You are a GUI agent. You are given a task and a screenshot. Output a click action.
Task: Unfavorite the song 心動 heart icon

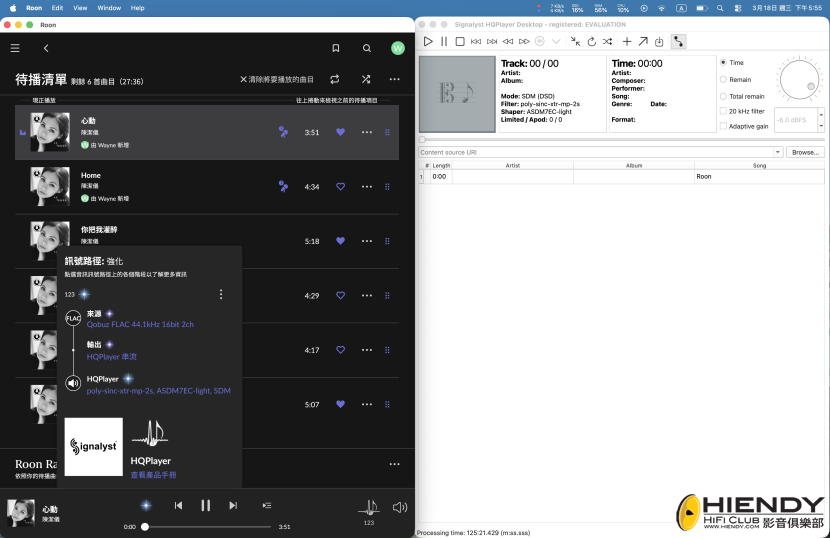pos(340,132)
